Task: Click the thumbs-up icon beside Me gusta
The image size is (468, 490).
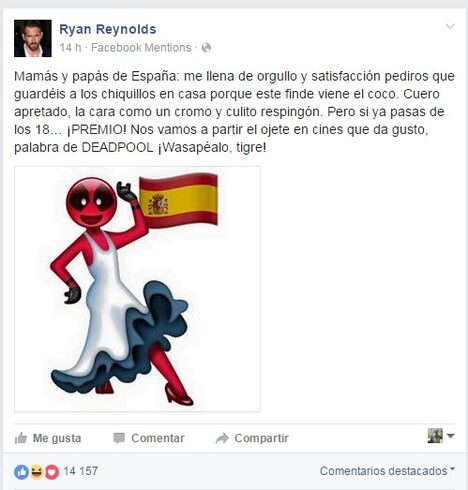Action: (x=21, y=438)
